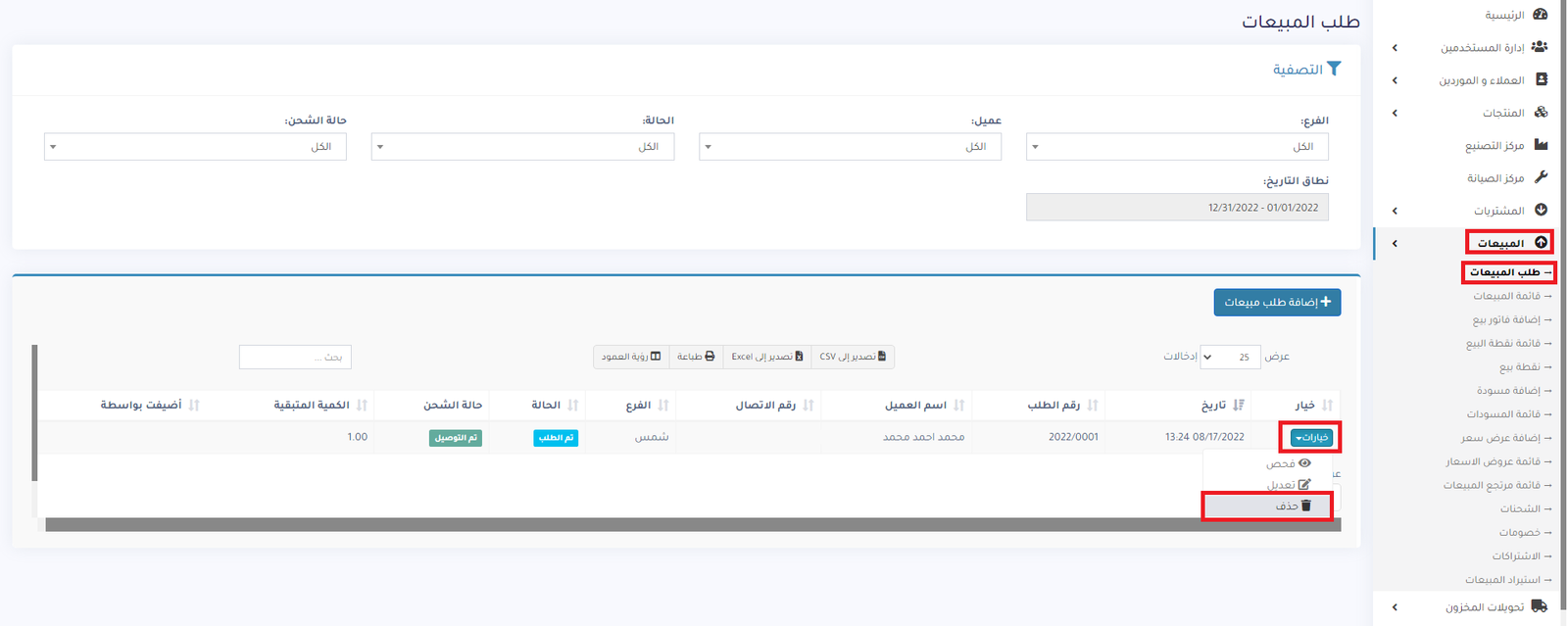Open the حالة الشحن filter dropdown

point(195,147)
